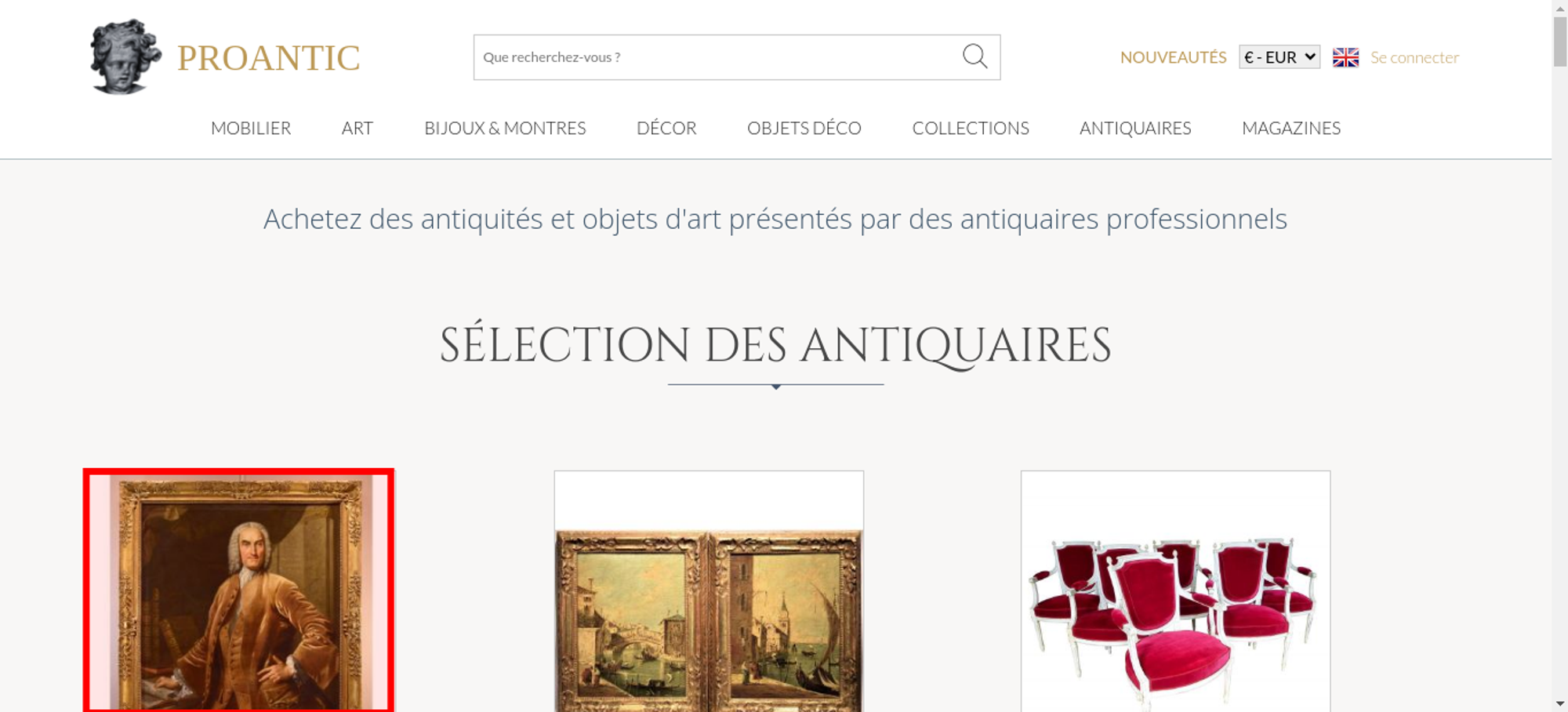Click the Se connecter link
The width and height of the screenshot is (1568, 712).
pos(1414,57)
